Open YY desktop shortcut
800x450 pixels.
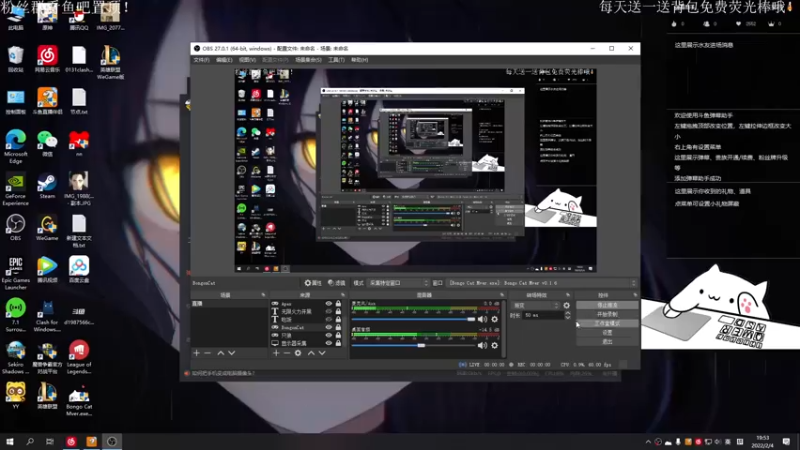point(15,395)
